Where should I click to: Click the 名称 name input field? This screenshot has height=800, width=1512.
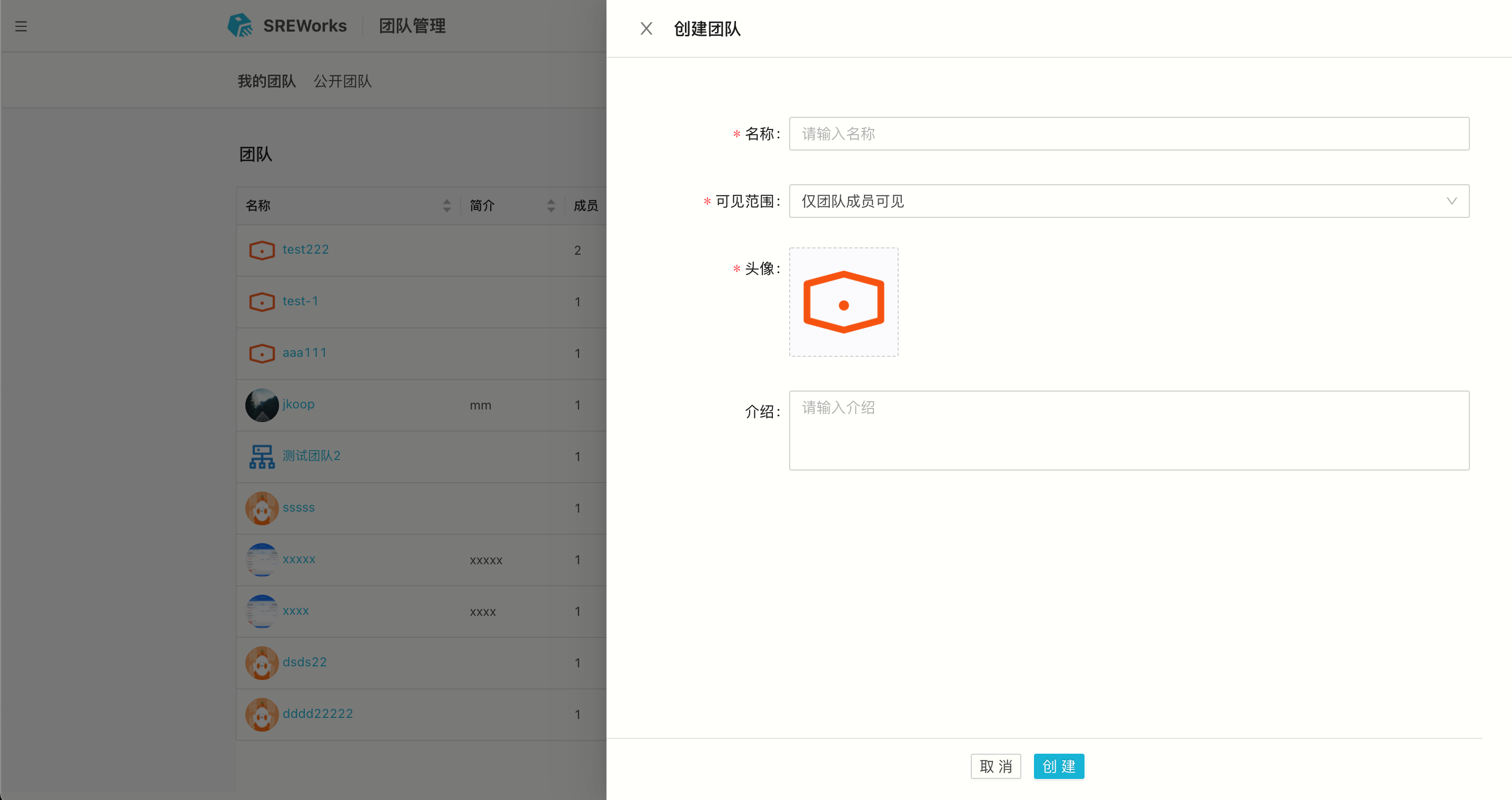pos(1128,134)
